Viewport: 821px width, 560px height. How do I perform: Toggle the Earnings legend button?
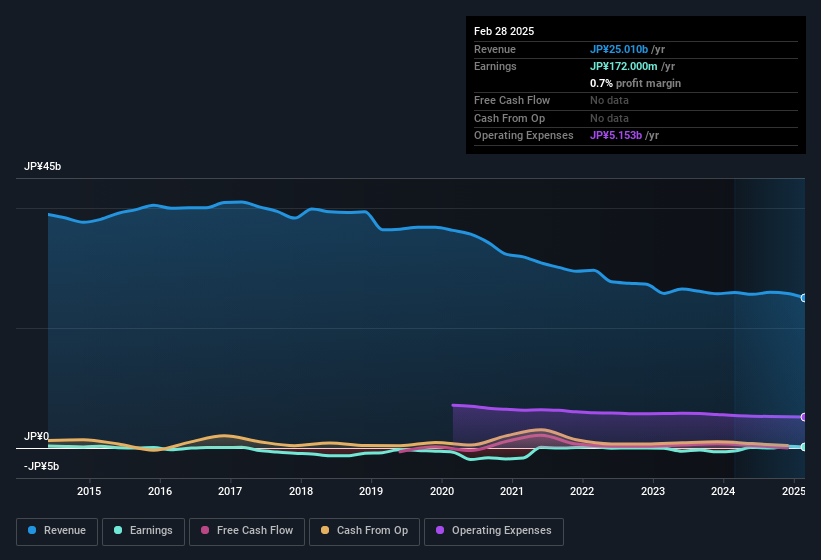tap(143, 531)
